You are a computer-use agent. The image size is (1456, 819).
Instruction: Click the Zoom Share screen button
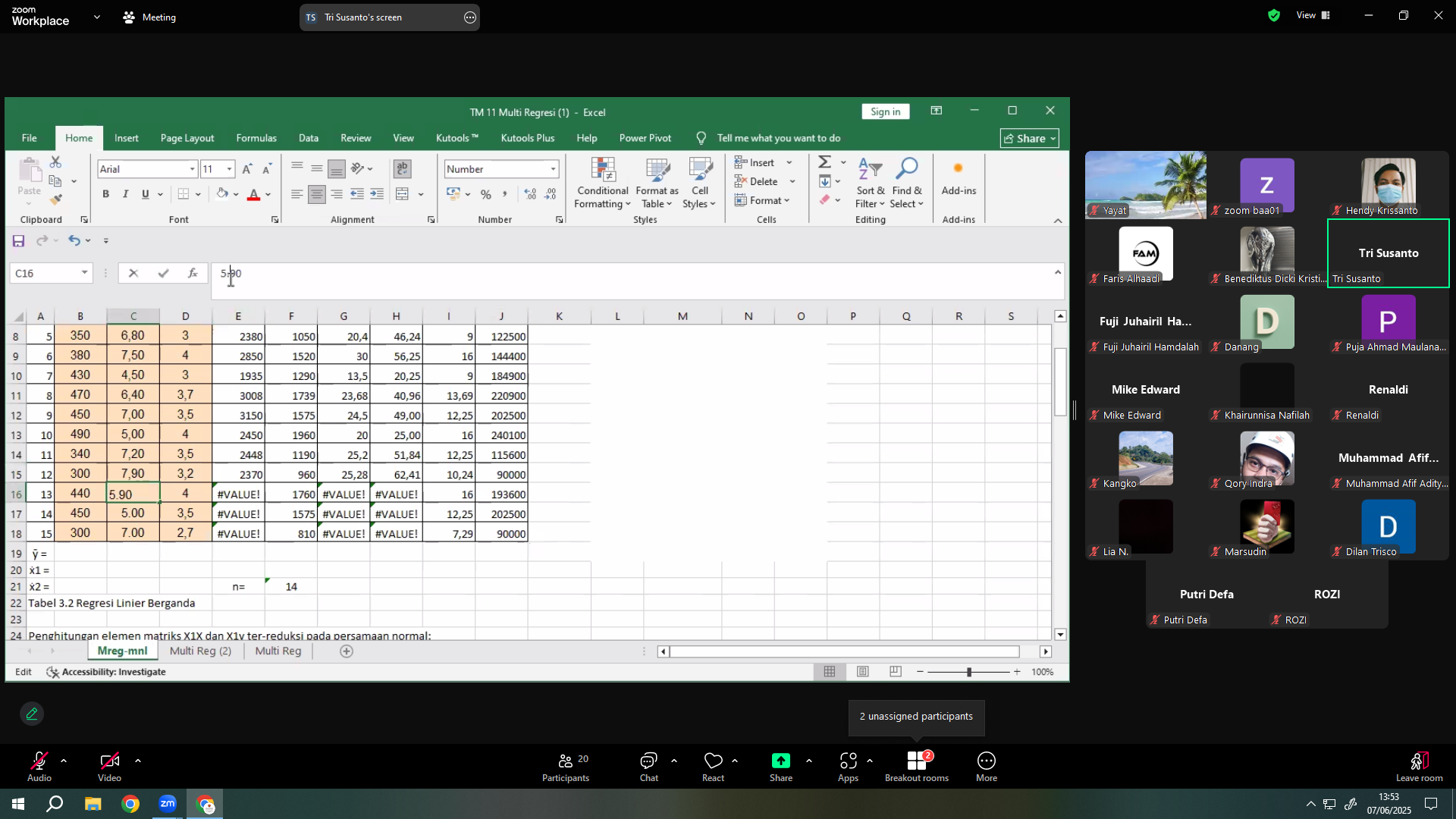[x=781, y=767]
